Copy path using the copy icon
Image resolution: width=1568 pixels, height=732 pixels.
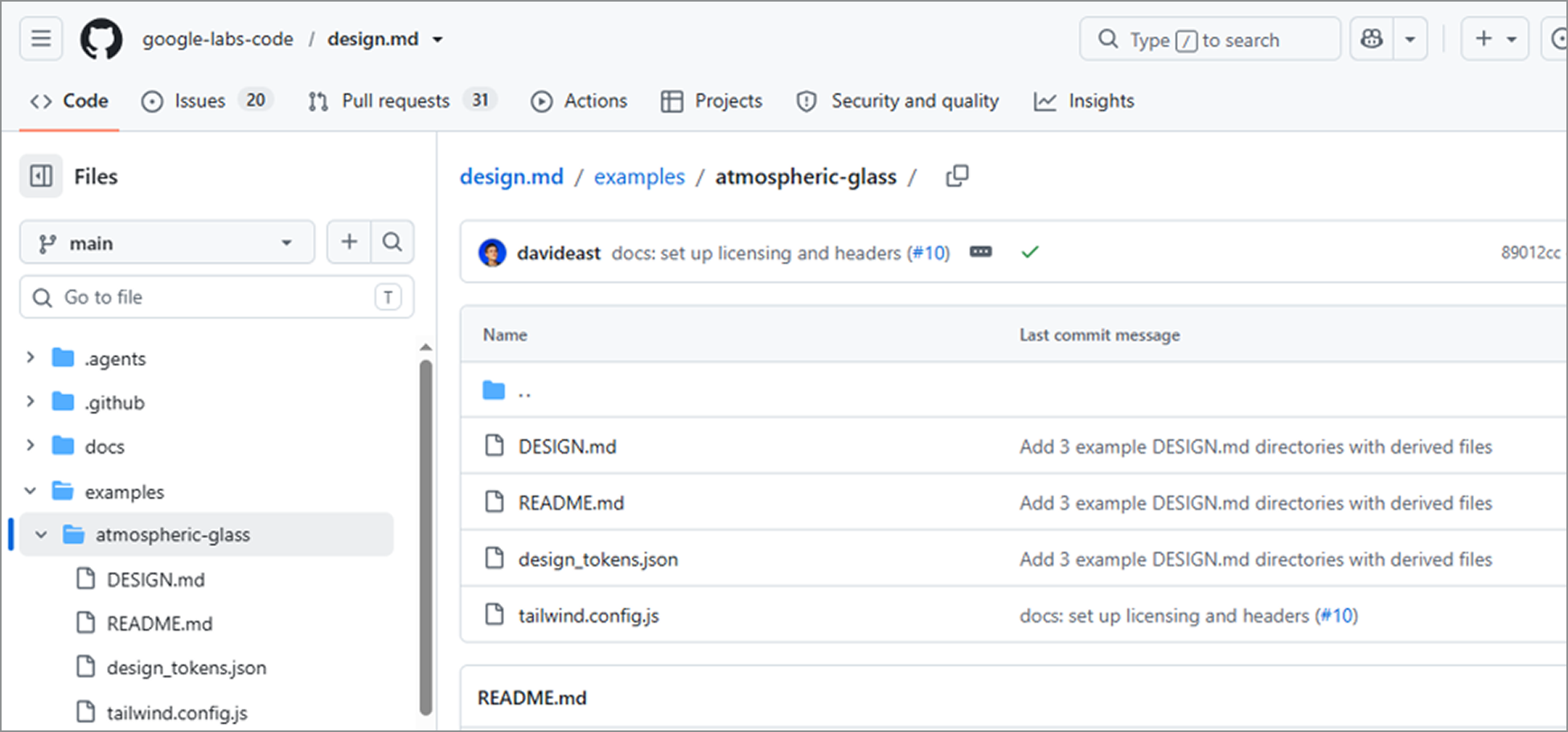pos(957,176)
